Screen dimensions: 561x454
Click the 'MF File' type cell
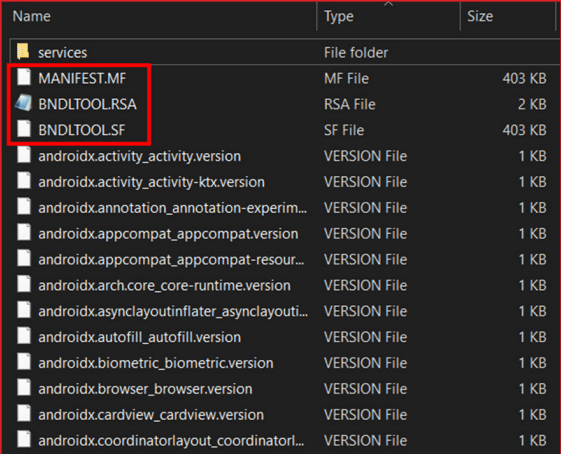click(x=346, y=78)
